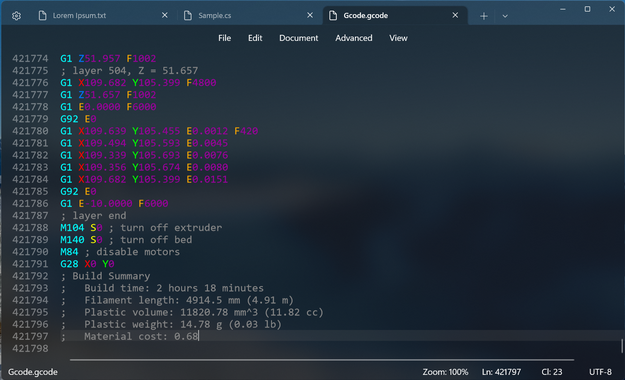Click 'M104' turn off extruder line
Screen dimensions: 625x380
tap(72, 228)
